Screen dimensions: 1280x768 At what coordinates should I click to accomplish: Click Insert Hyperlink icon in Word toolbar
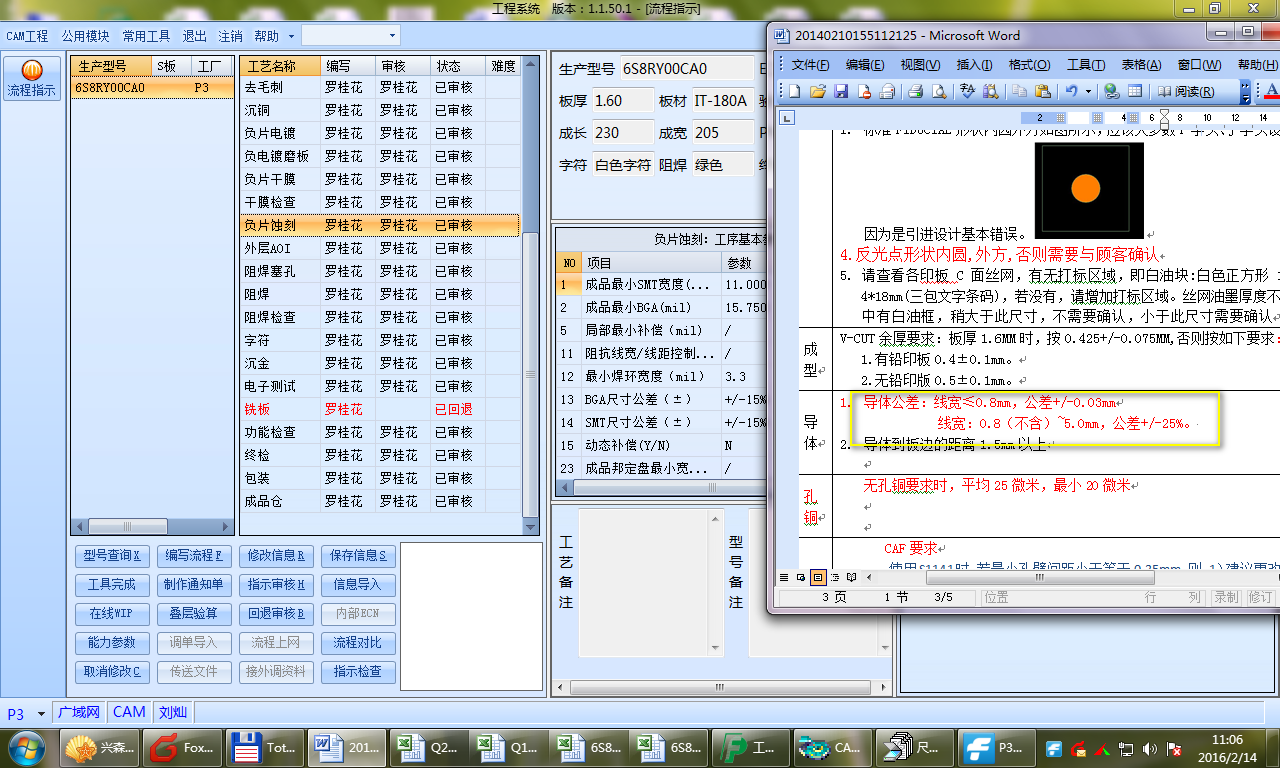point(1111,91)
